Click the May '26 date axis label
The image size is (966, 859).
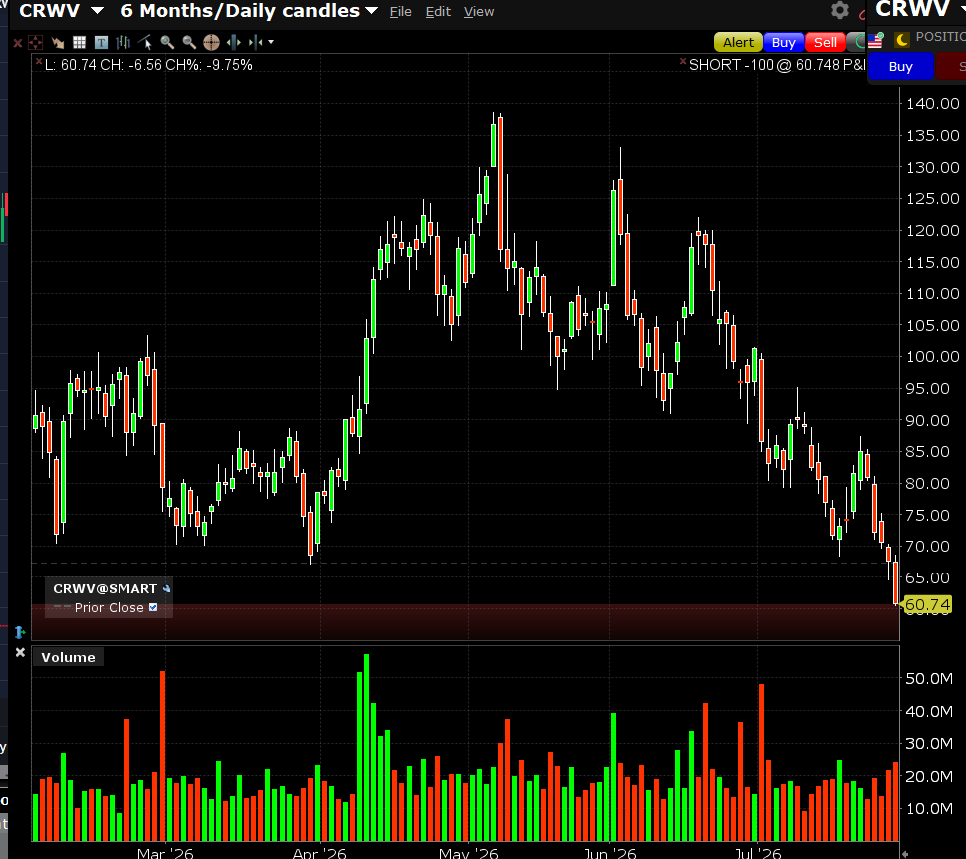(468, 853)
